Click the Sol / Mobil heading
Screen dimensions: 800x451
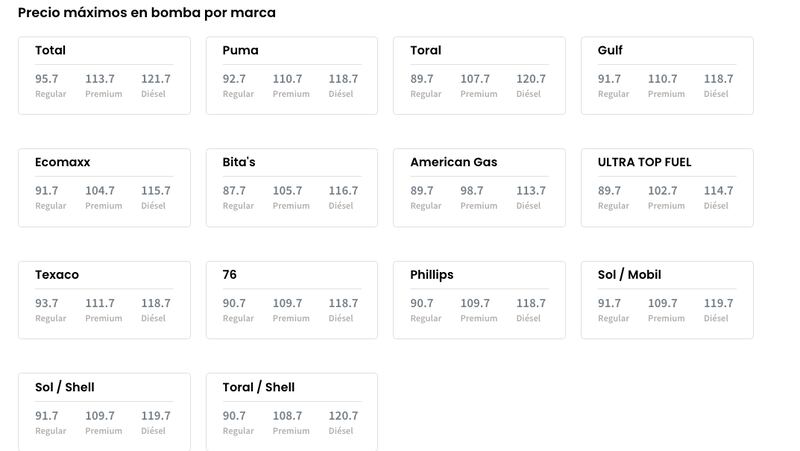629,274
